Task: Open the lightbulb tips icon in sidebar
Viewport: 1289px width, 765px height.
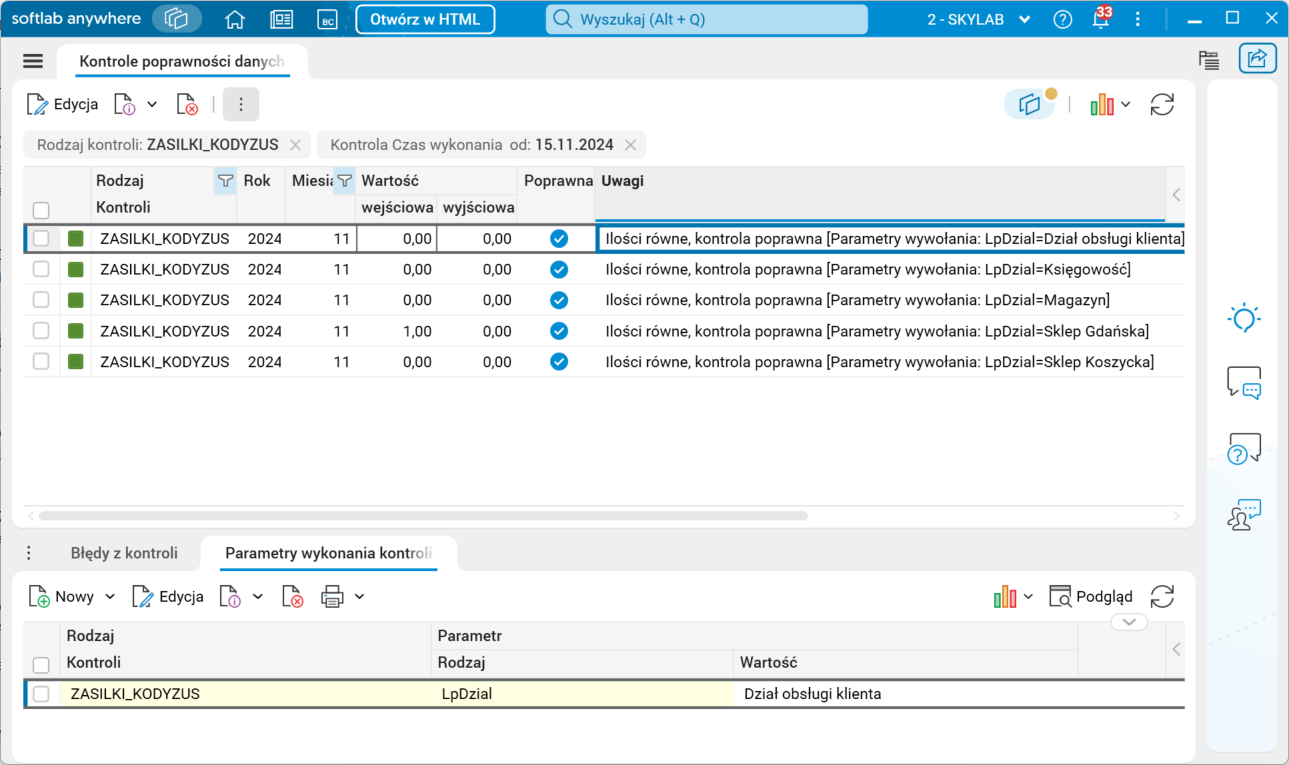Action: [x=1244, y=319]
